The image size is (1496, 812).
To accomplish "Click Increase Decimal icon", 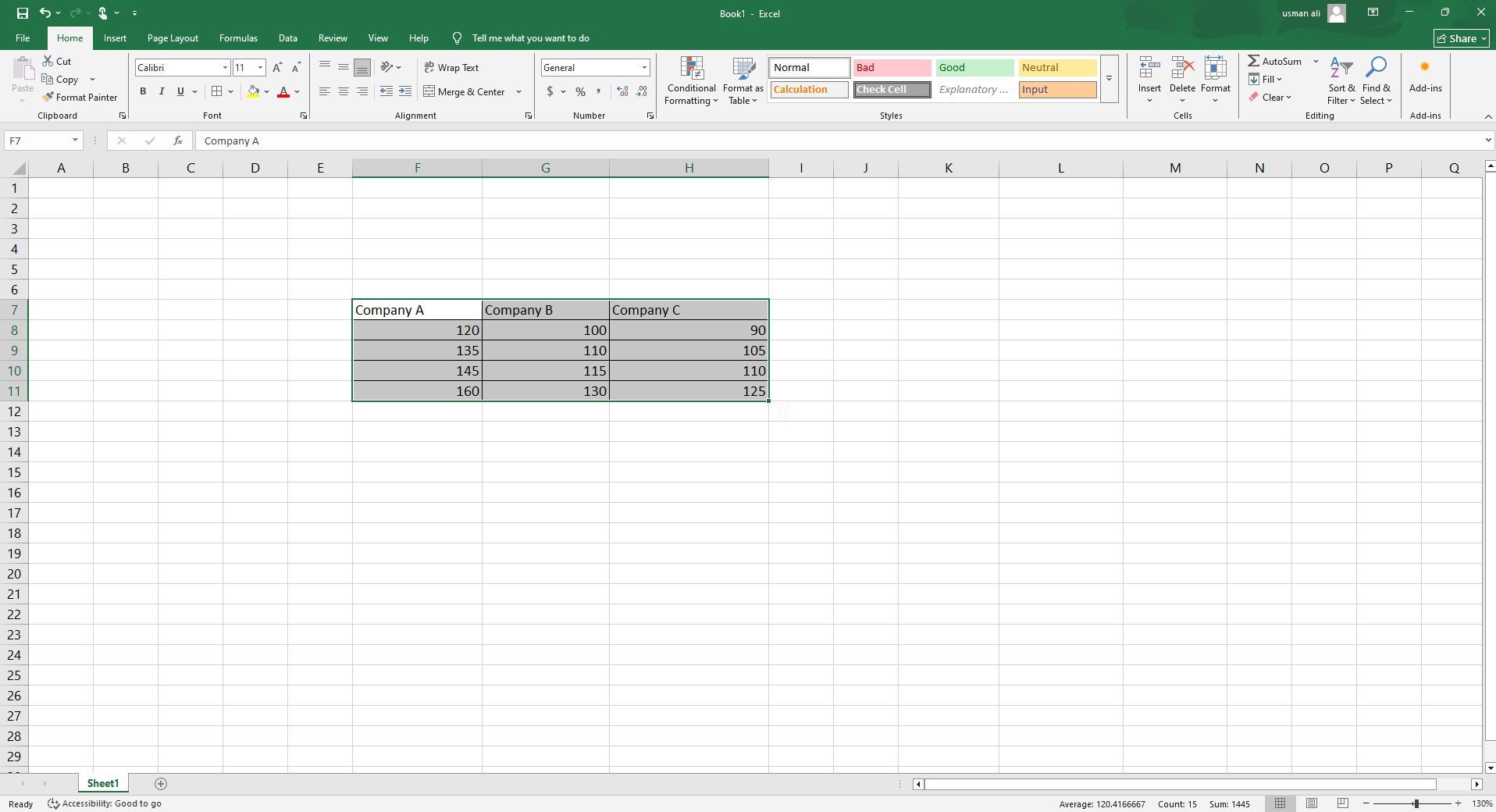I will tap(622, 91).
